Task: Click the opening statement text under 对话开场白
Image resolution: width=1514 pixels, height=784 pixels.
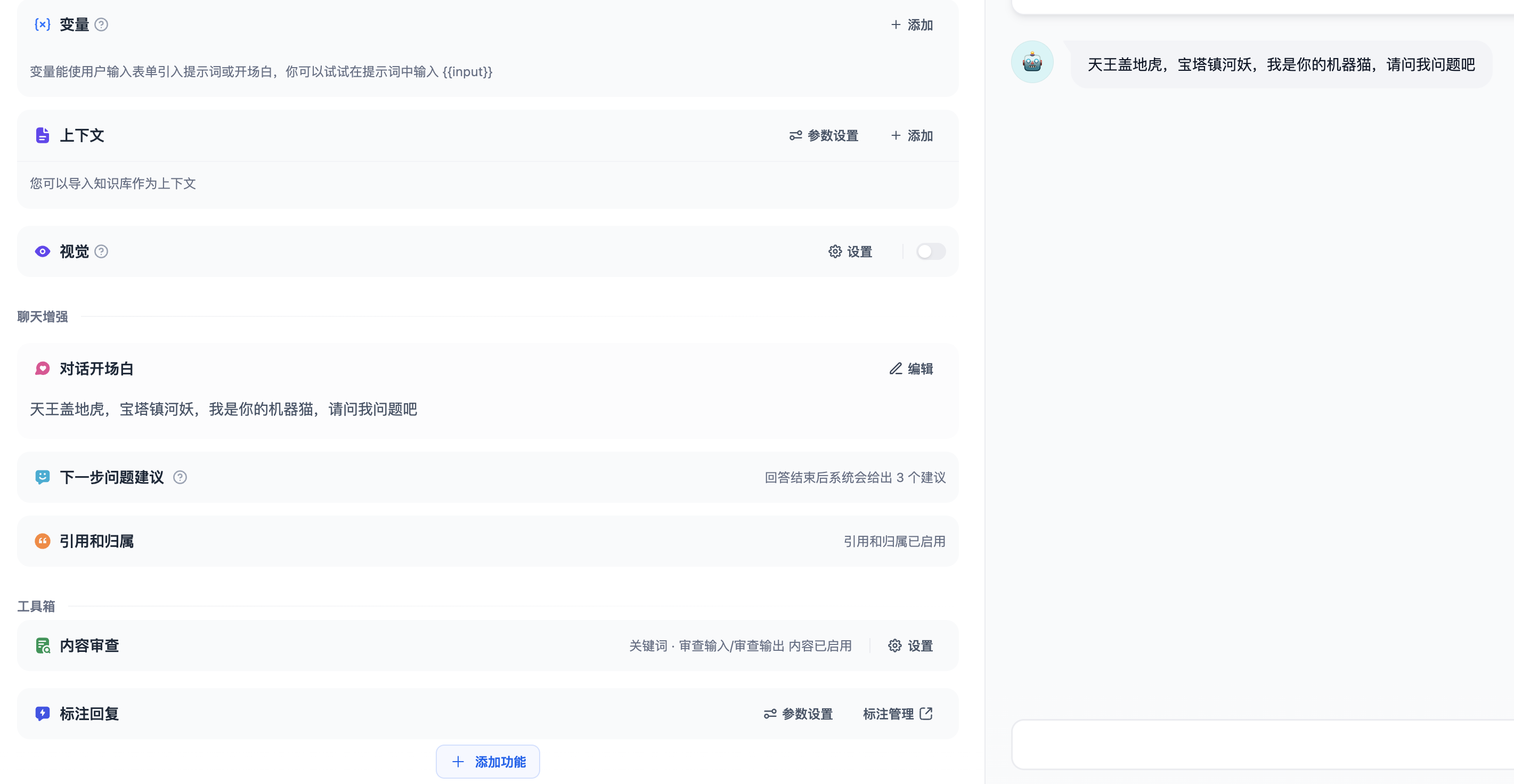Action: pos(223,409)
